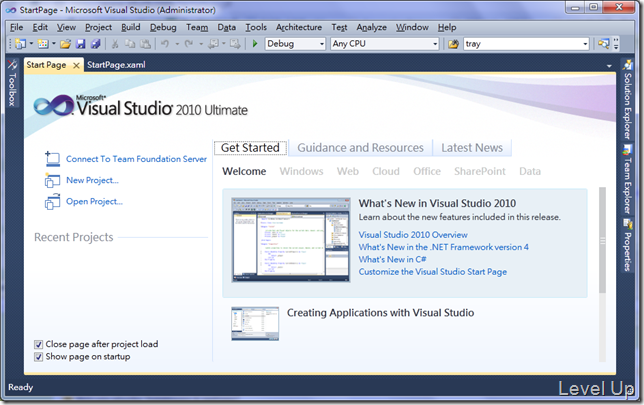This screenshot has height=405, width=644.
Task: Open the Architecture menu
Action: point(299,28)
